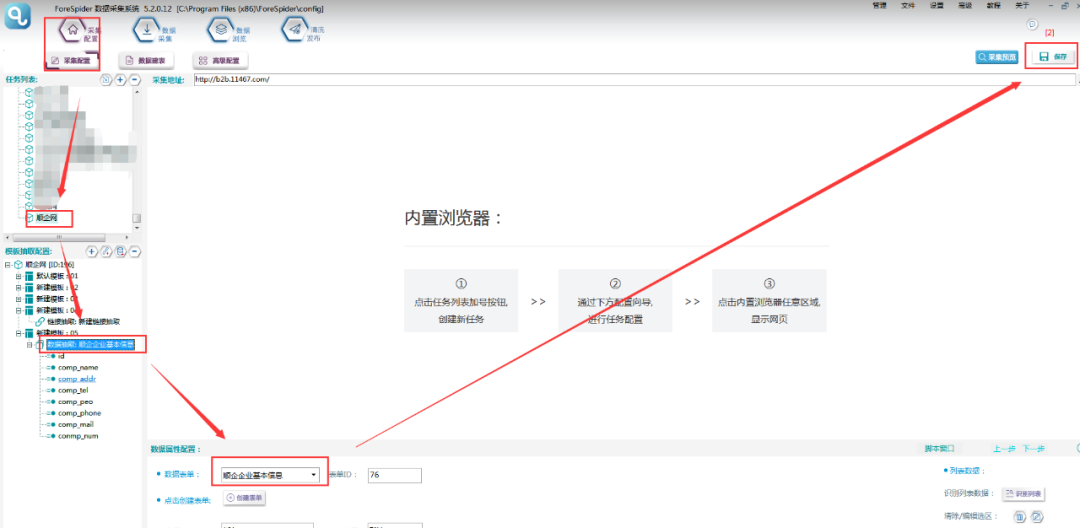
Task: Click the 采集配置 sub-tab button
Action: [x=72, y=61]
